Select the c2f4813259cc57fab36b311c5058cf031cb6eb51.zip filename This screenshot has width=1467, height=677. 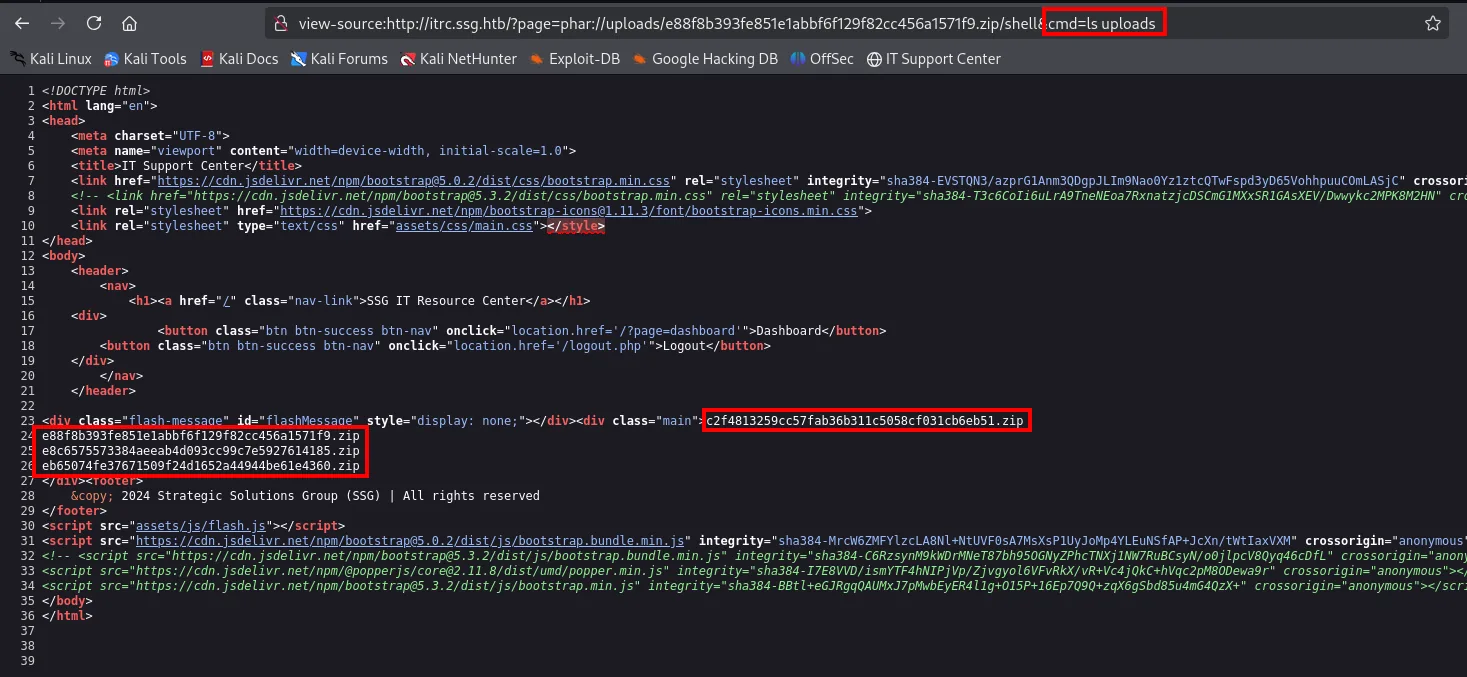(865, 421)
